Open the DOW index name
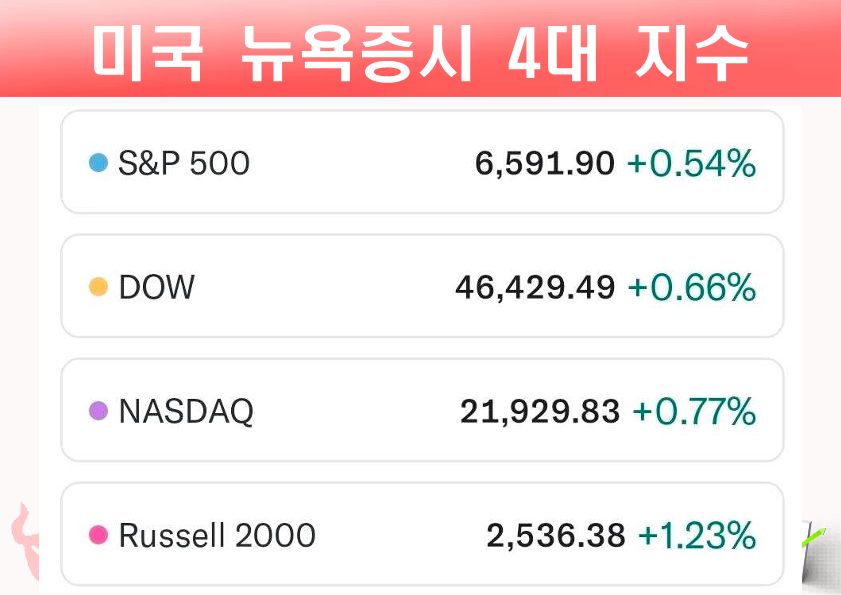841x595 pixels. tap(156, 288)
